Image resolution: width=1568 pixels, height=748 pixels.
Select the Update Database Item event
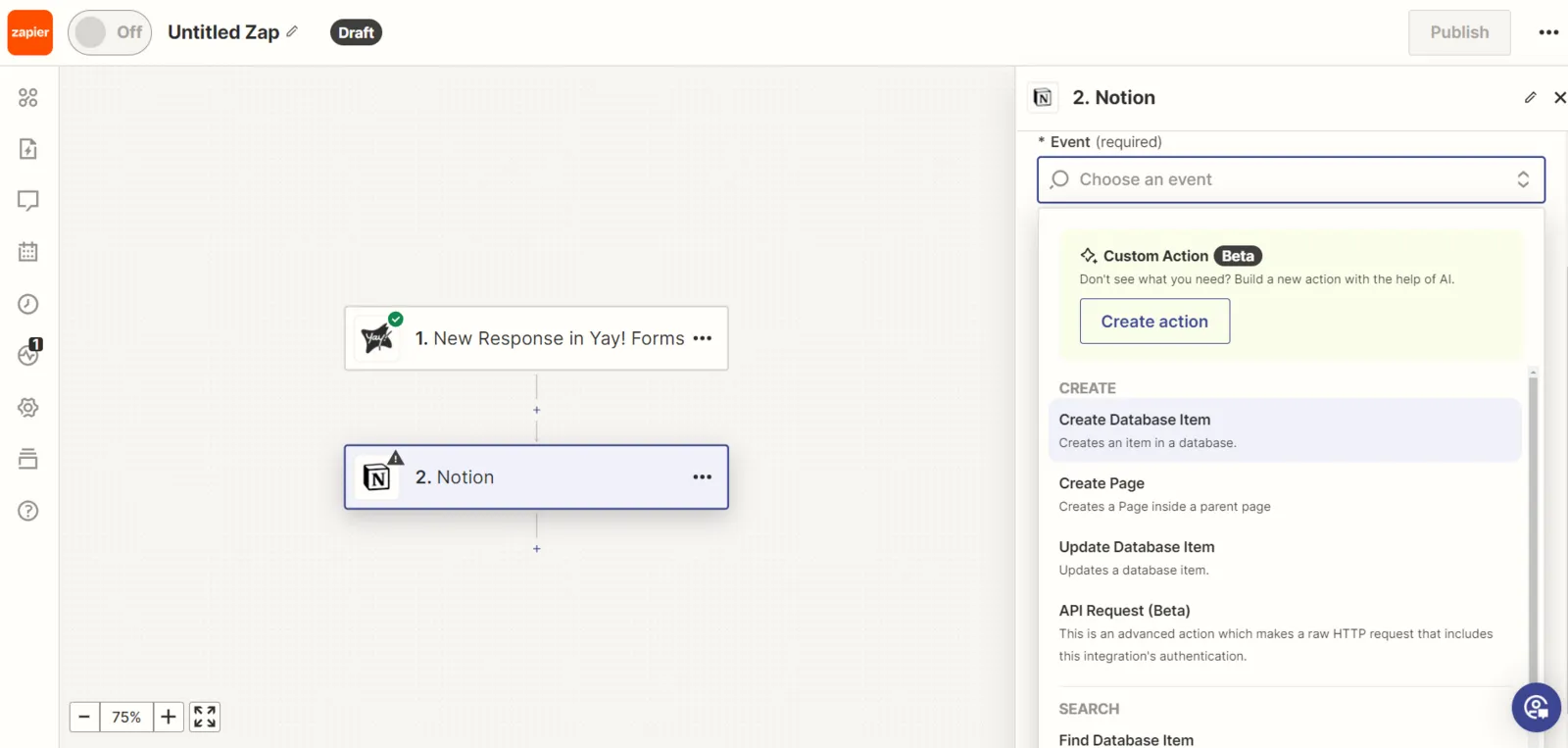tap(1285, 558)
